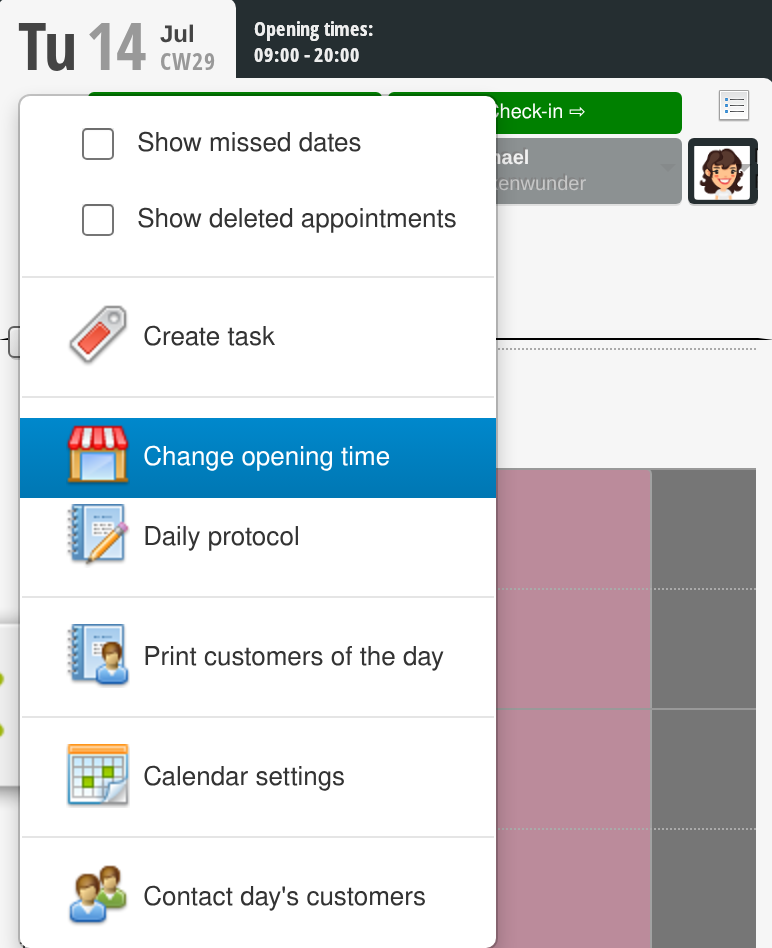Enable Show deleted appointments checkbox
772x948 pixels.
pyautogui.click(x=98, y=219)
